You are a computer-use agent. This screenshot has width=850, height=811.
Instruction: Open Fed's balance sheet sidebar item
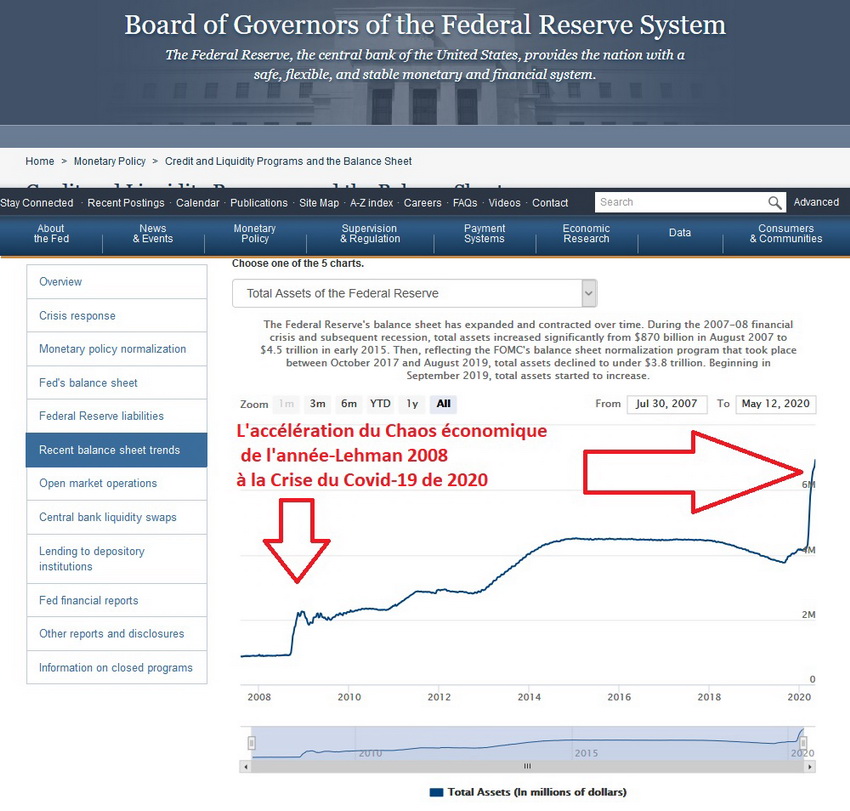click(x=117, y=383)
